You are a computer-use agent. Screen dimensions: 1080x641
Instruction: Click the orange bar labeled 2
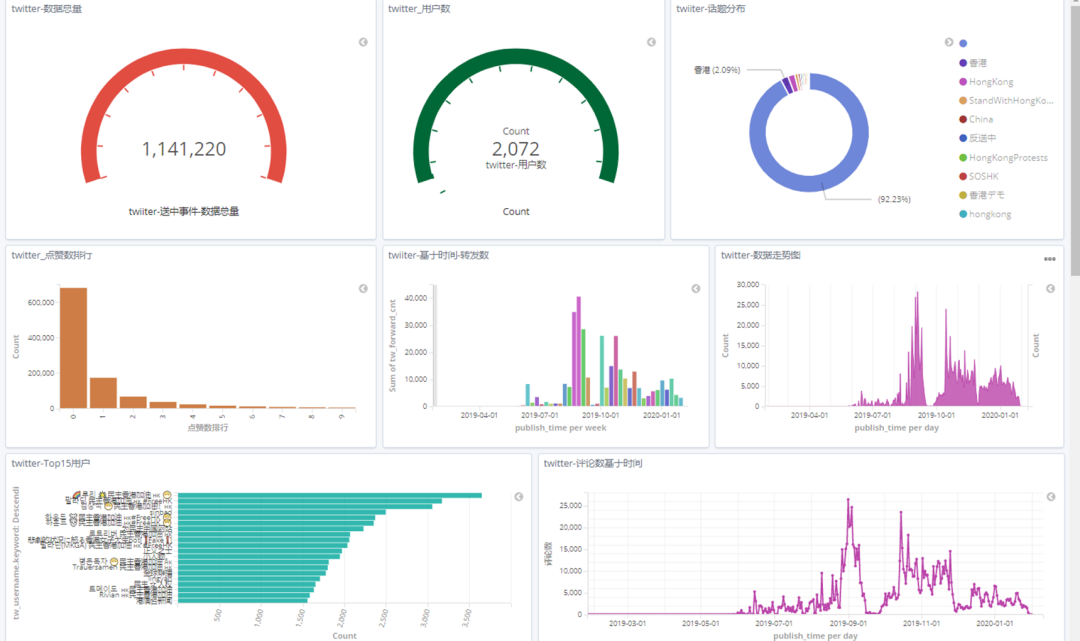(133, 403)
